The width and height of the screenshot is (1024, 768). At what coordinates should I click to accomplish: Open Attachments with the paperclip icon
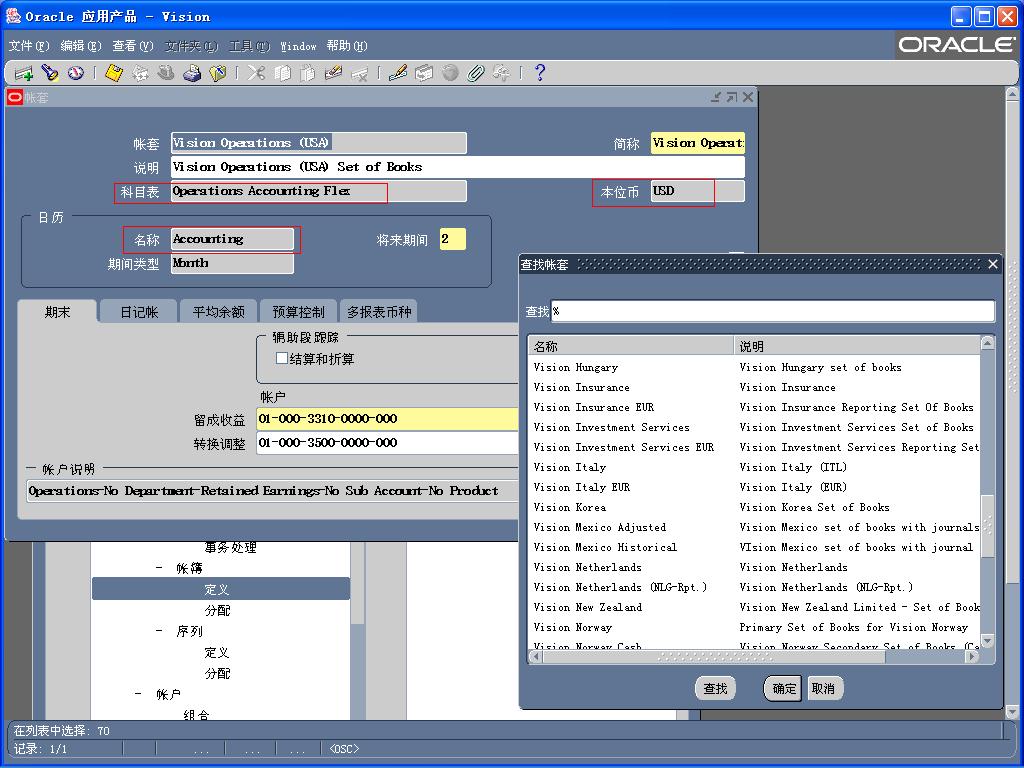(x=475, y=73)
